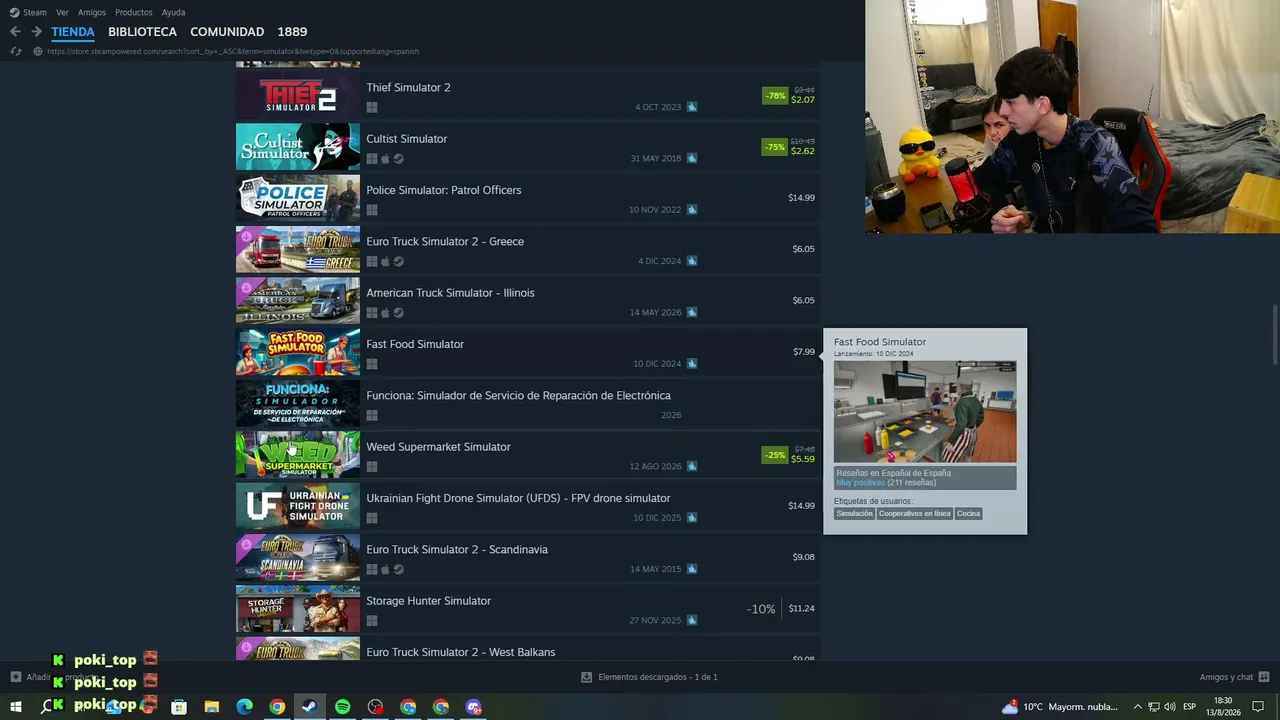Viewport: 1280px width, 720px height.
Task: Open Euro Truck Simulator 2 - Scandinavia title
Action: (x=457, y=550)
